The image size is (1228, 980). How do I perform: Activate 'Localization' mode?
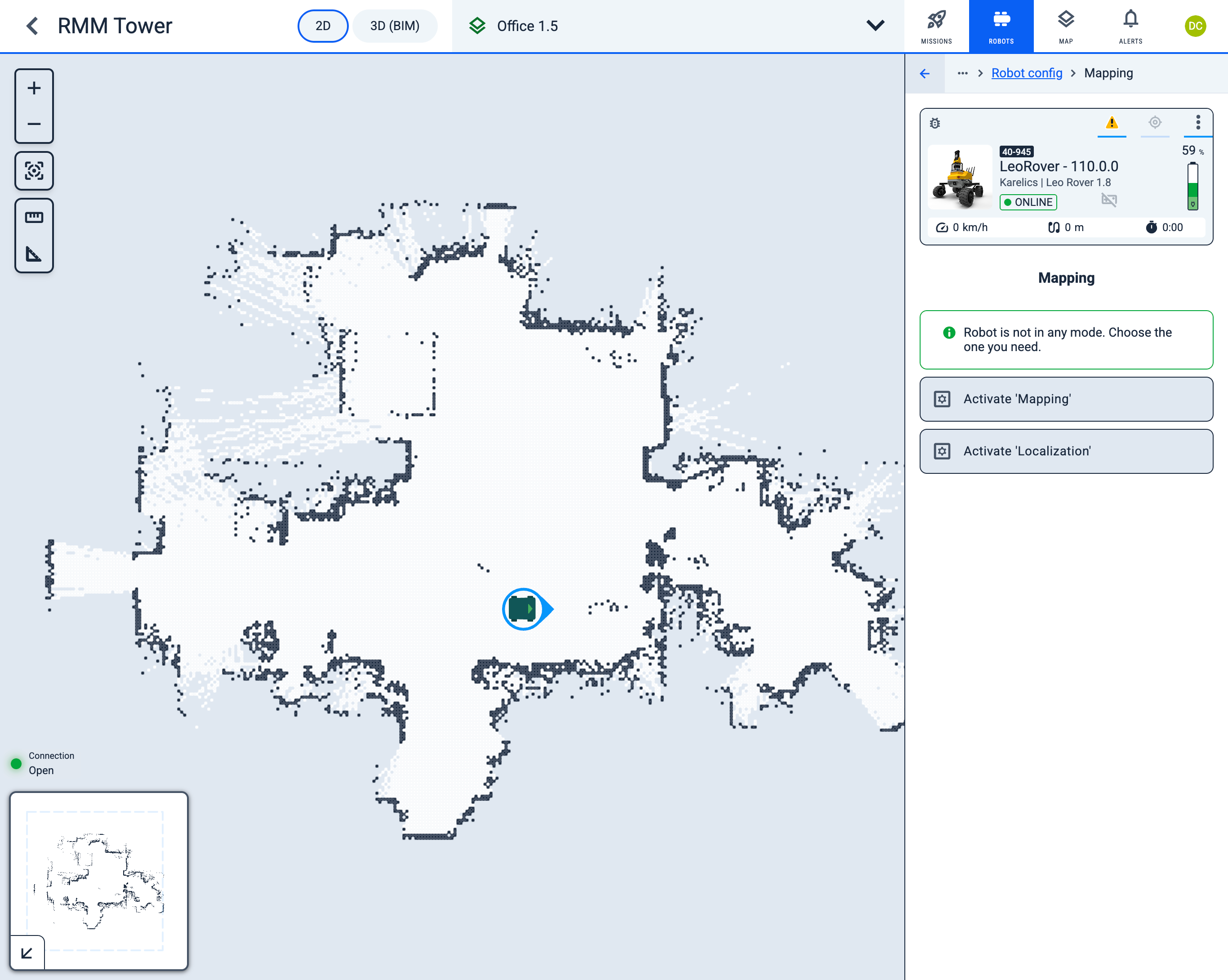click(x=1066, y=451)
